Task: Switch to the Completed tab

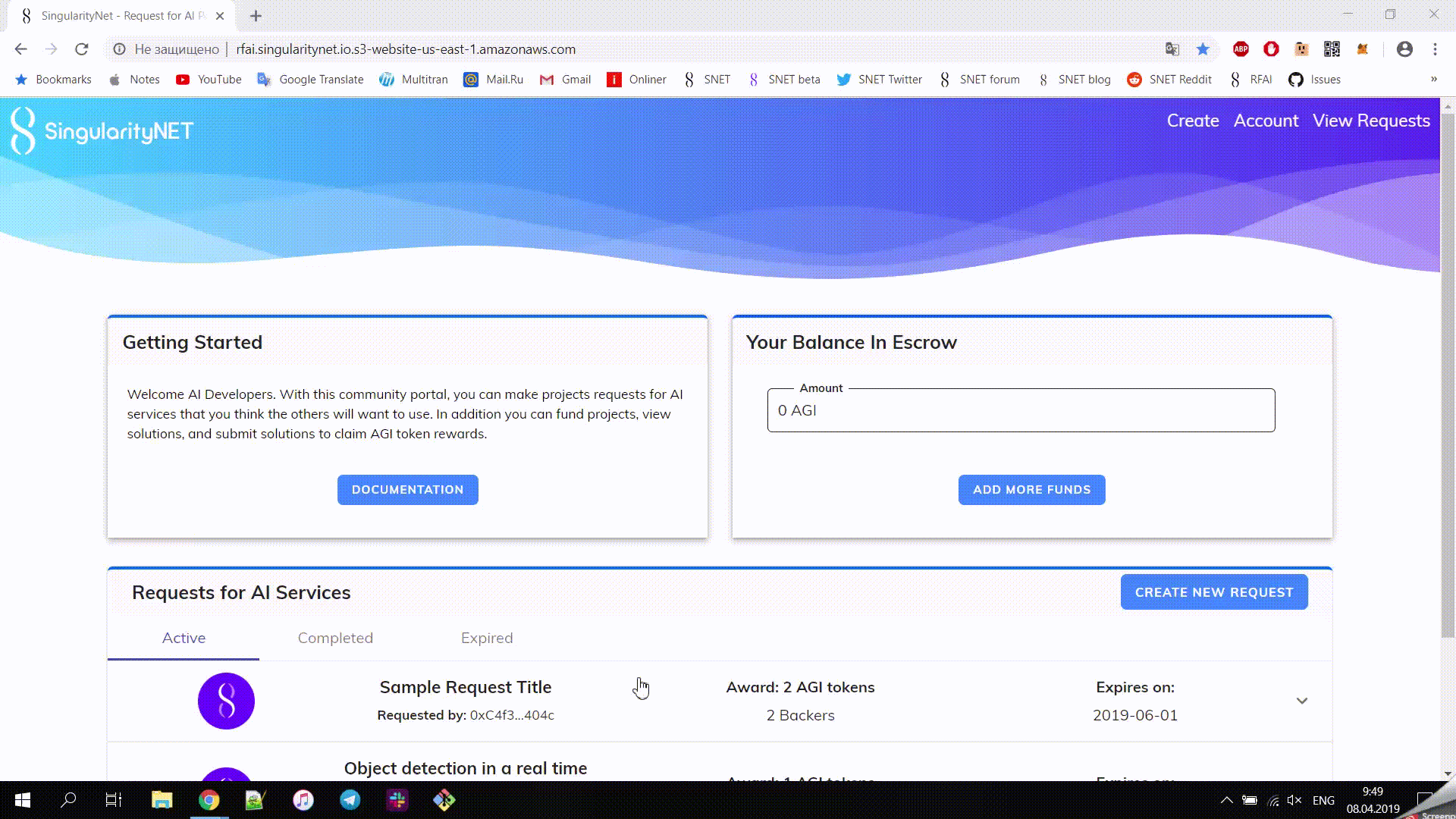Action: pos(335,638)
